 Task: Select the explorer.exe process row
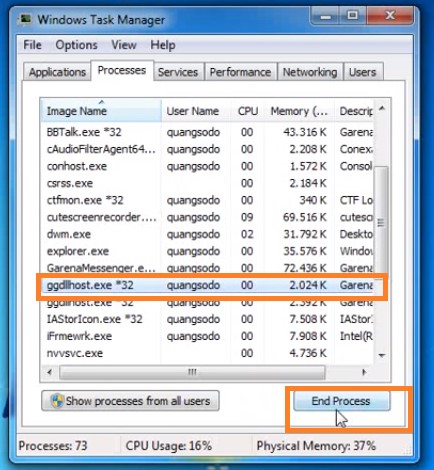pos(207,251)
